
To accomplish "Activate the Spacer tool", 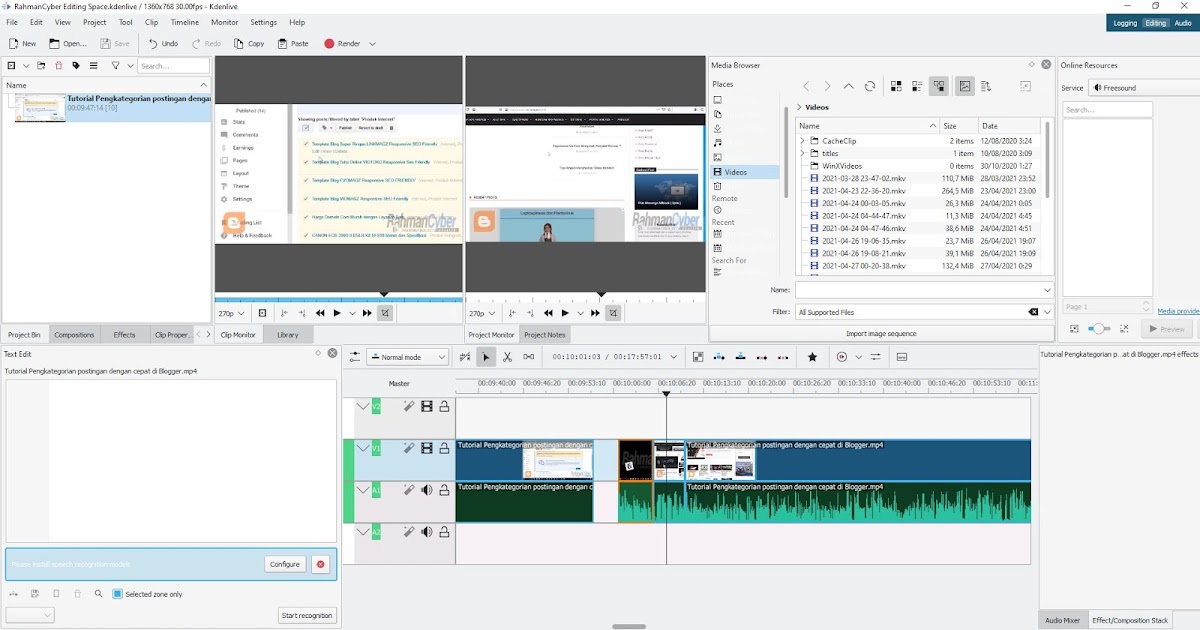I will tap(528, 356).
